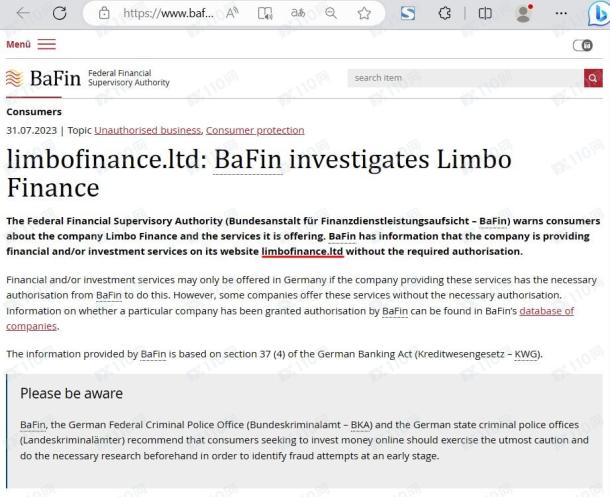Click the zoom magnifier icon in address bar

(331, 13)
